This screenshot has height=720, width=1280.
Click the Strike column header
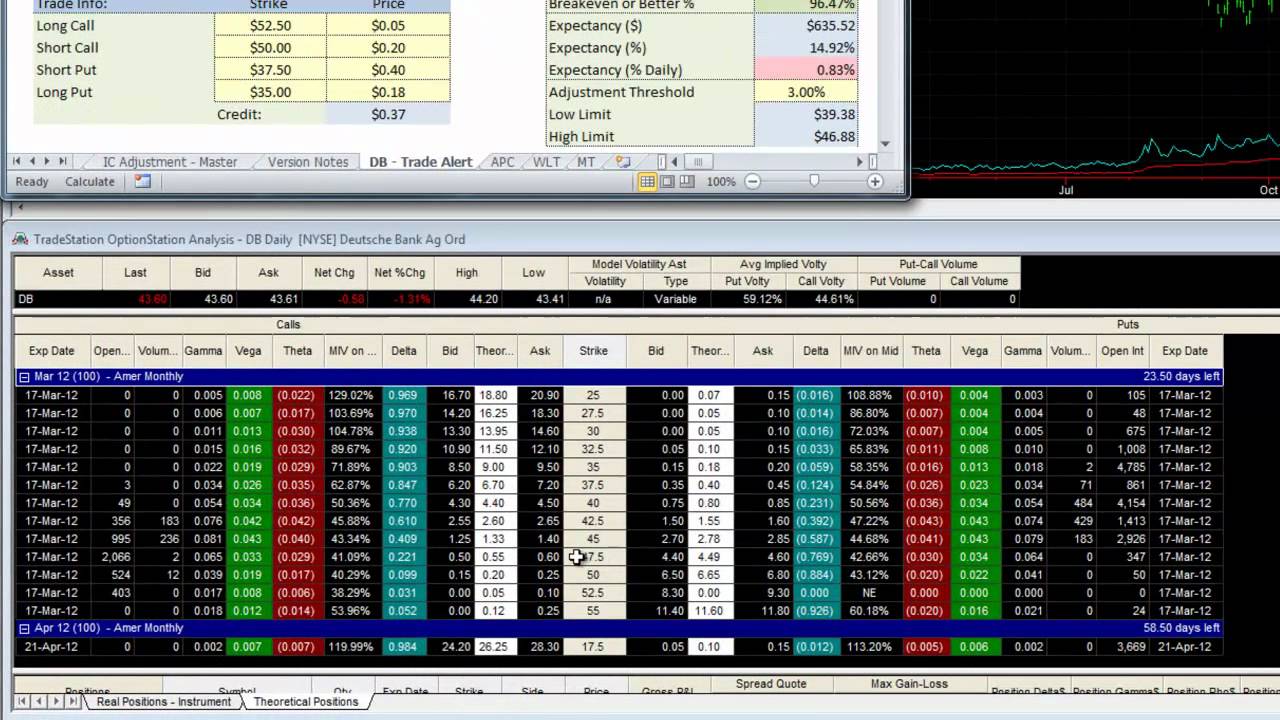coord(593,351)
